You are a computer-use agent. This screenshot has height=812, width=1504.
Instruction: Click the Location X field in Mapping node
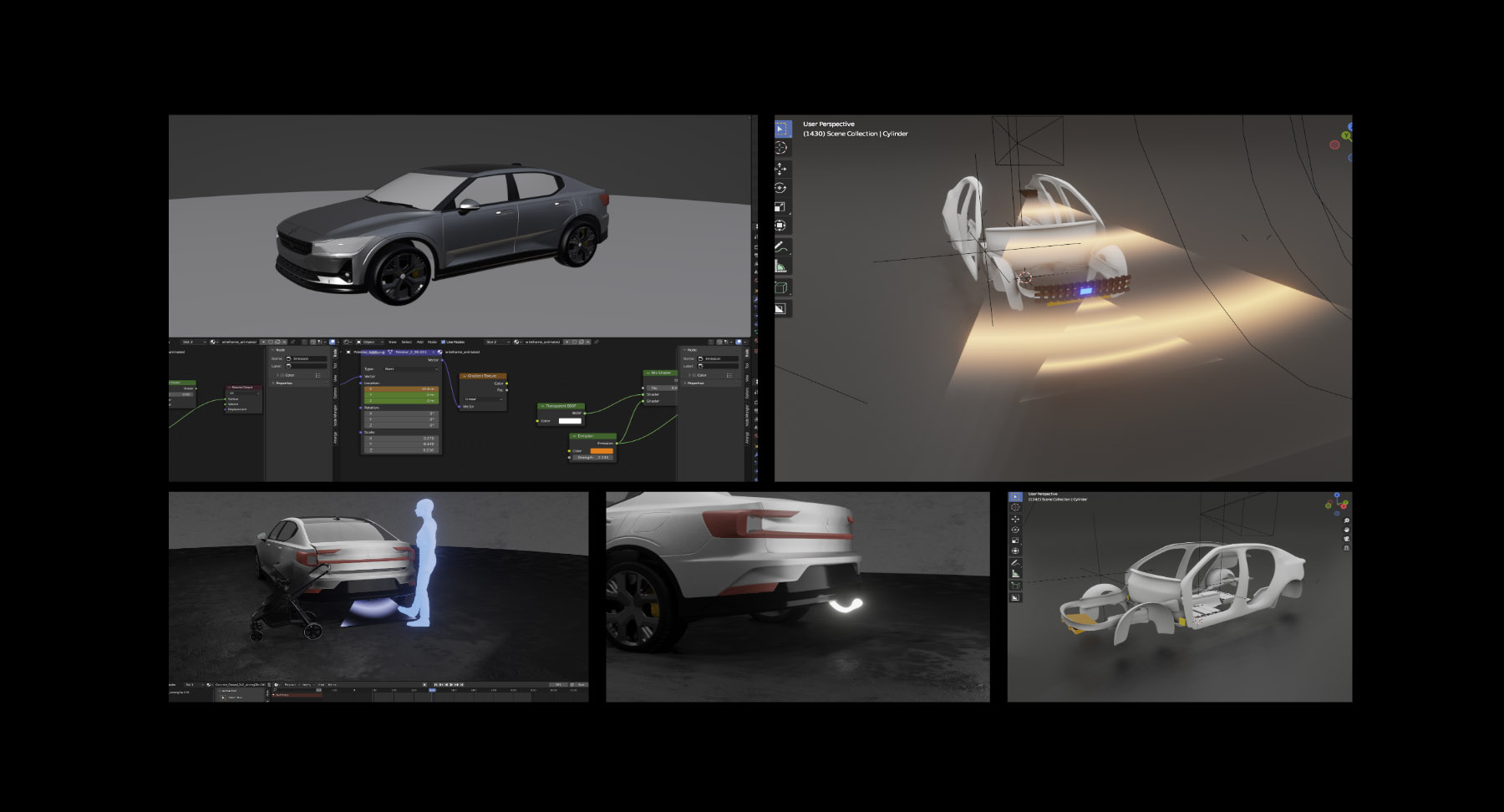403,389
